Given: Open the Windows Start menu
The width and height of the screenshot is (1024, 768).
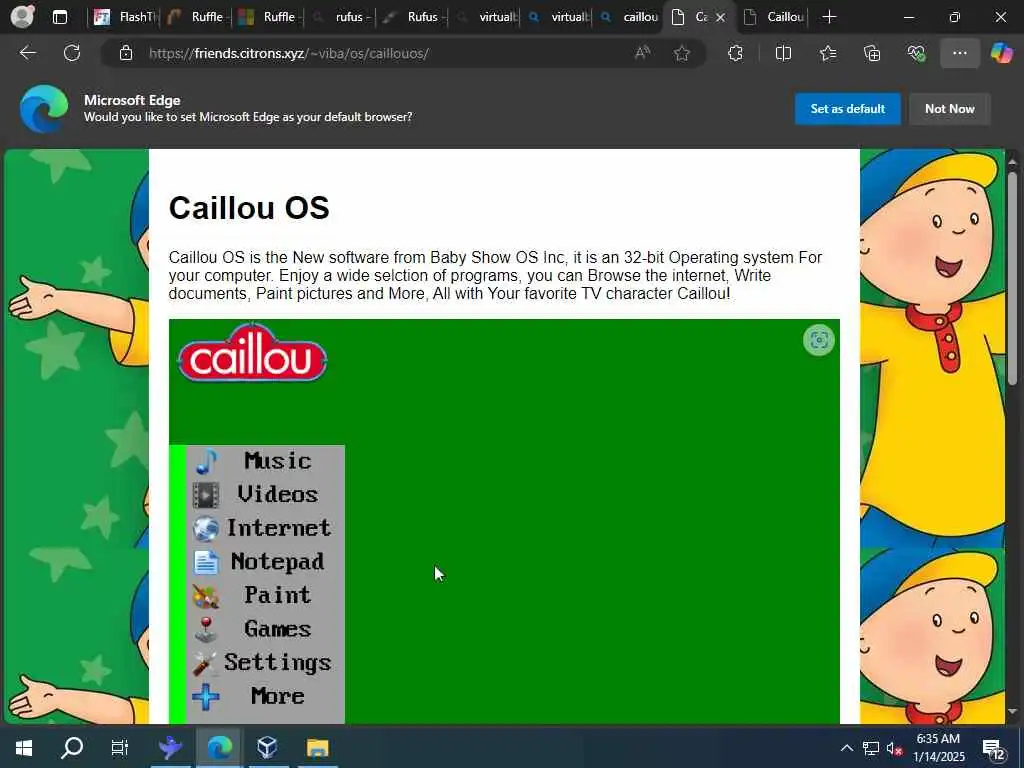Looking at the screenshot, I should coord(24,747).
